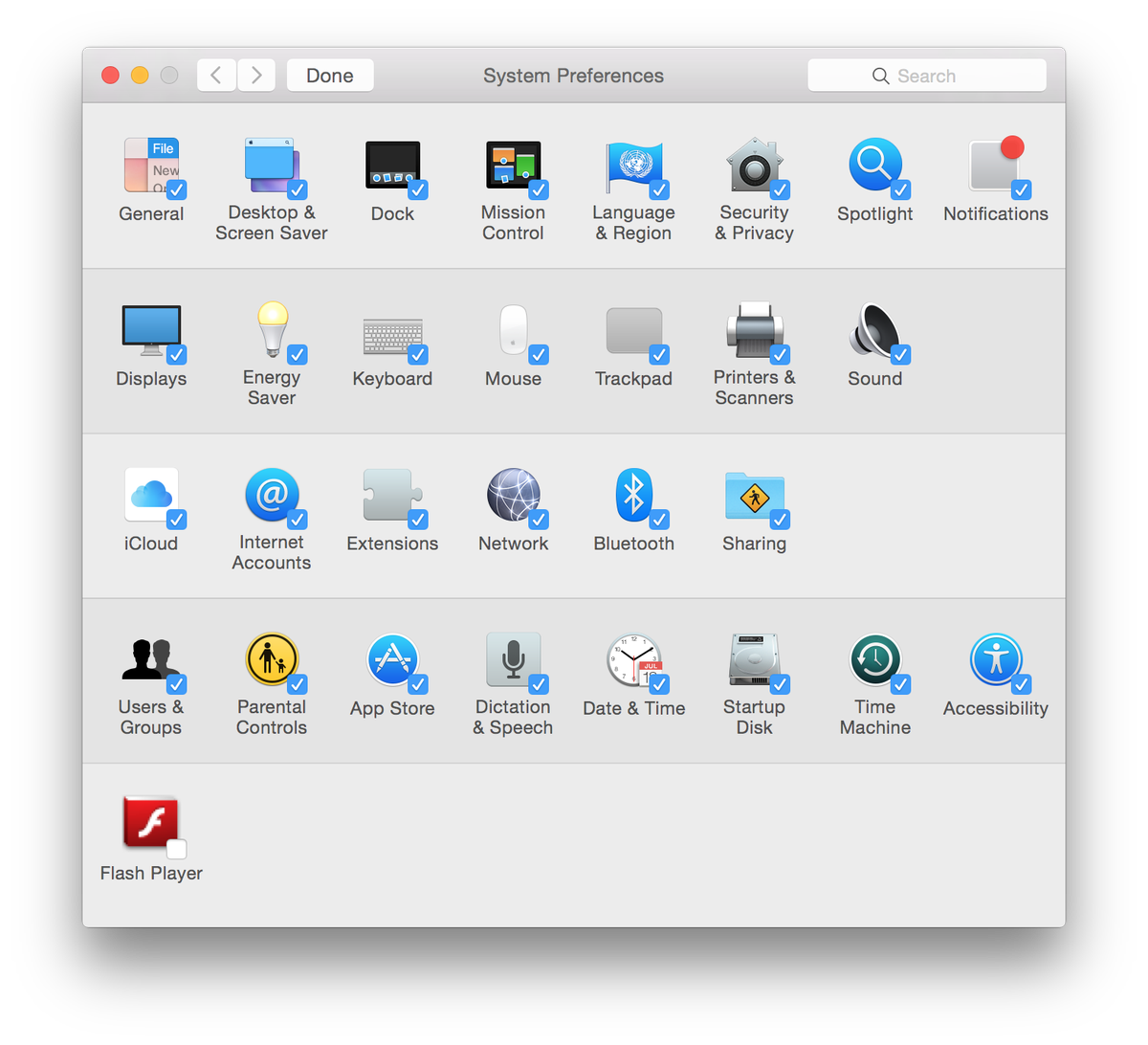
Task: Click the Dock preferences icon
Action: (x=392, y=165)
